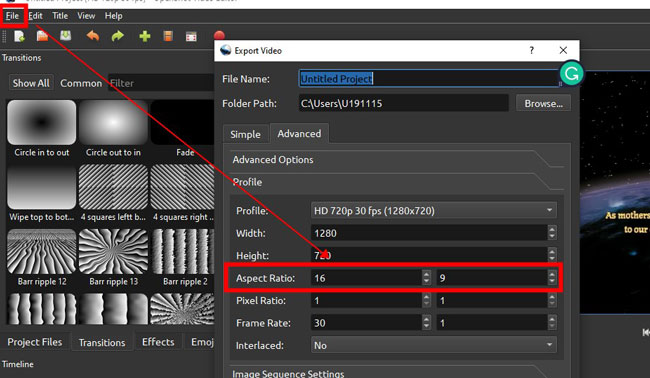Image resolution: width=650 pixels, height=378 pixels.
Task: Click Aspect Ratio 16 spinner arrows
Action: click(426, 278)
